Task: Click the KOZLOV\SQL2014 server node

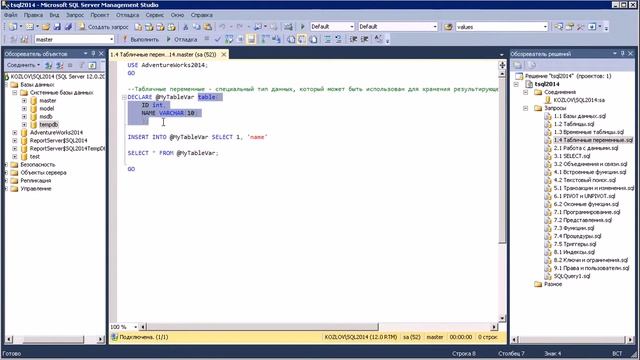Action: pos(57,77)
